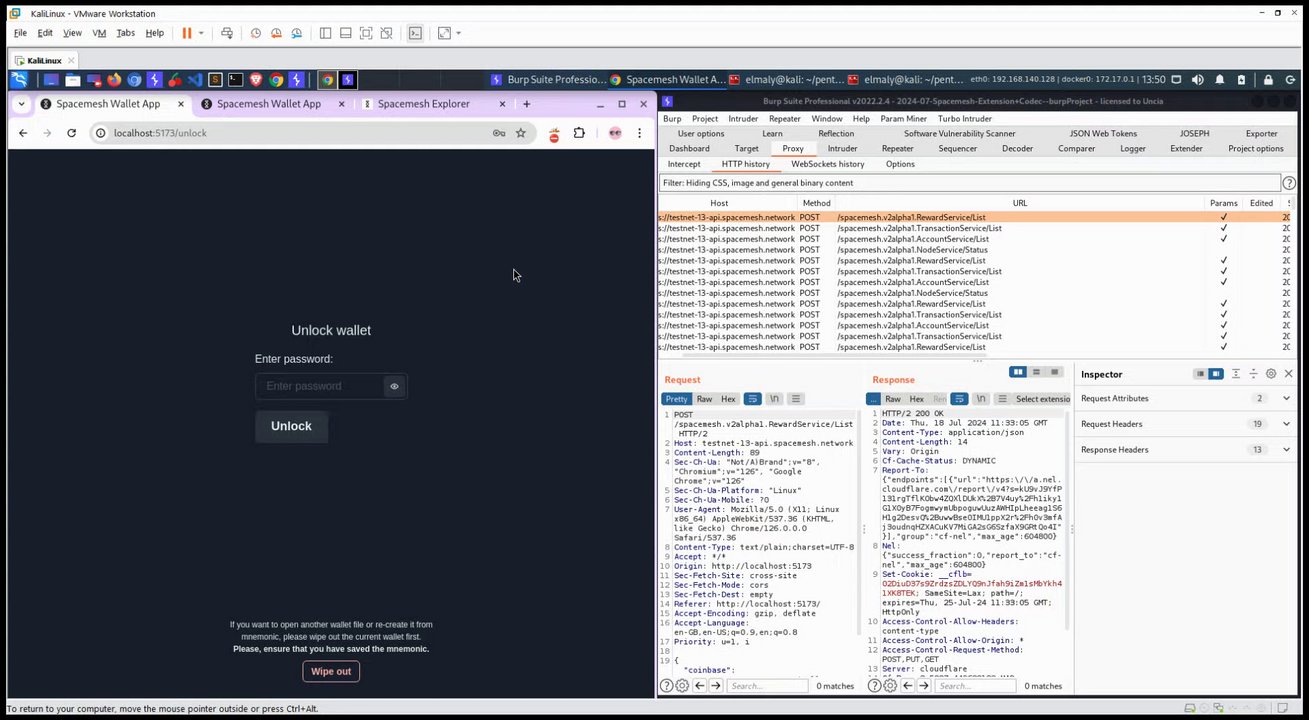
Task: Click the Unlock button
Action: [291, 426]
